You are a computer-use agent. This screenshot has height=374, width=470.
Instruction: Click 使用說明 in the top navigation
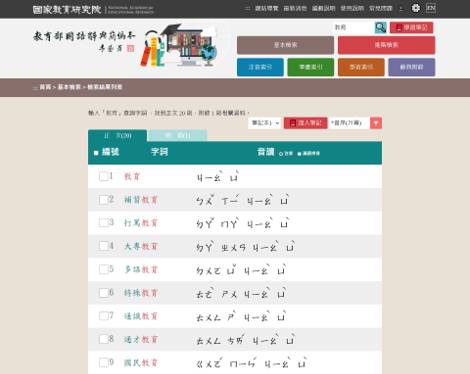(x=352, y=8)
